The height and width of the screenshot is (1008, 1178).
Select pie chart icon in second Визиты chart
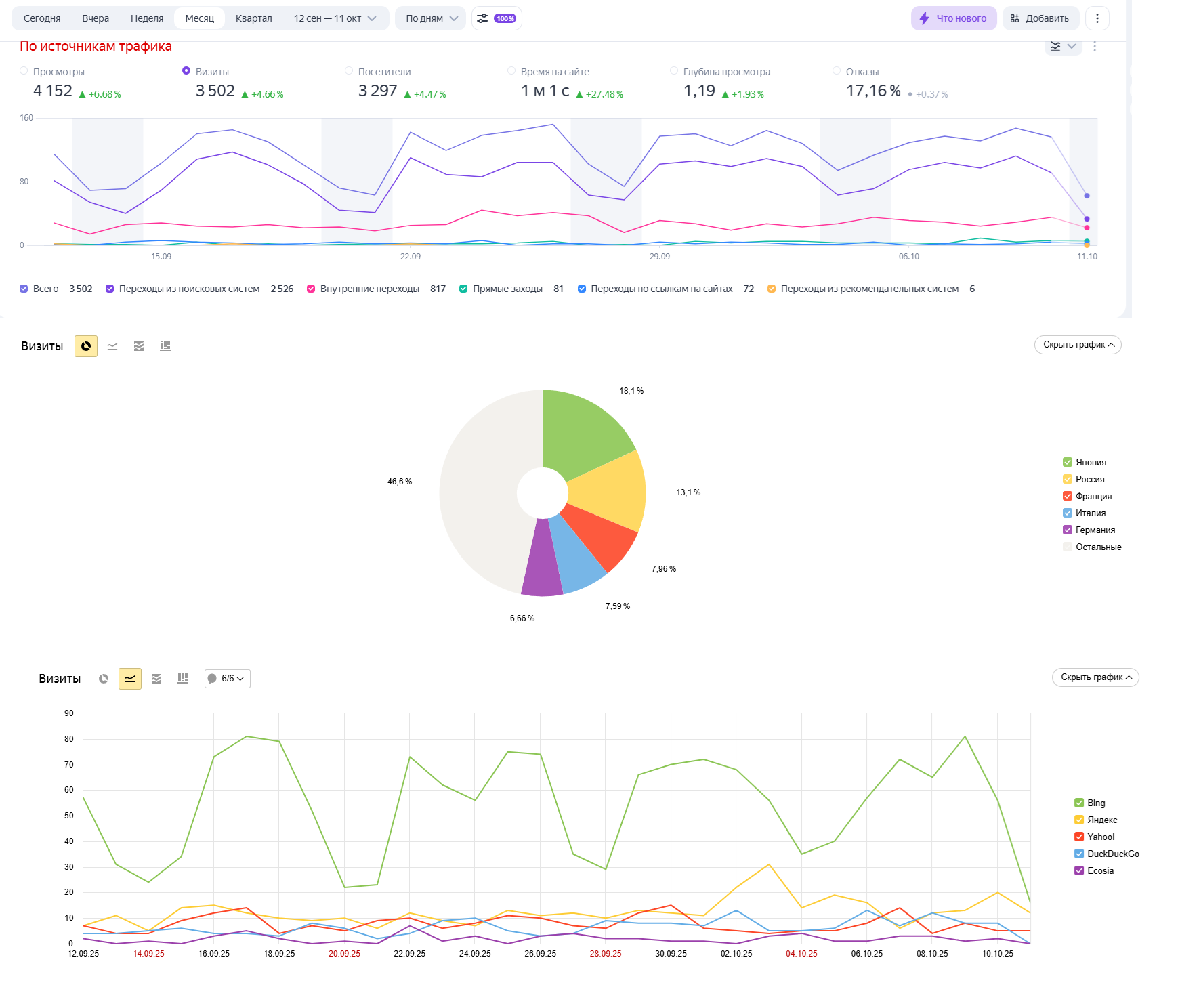tap(104, 679)
